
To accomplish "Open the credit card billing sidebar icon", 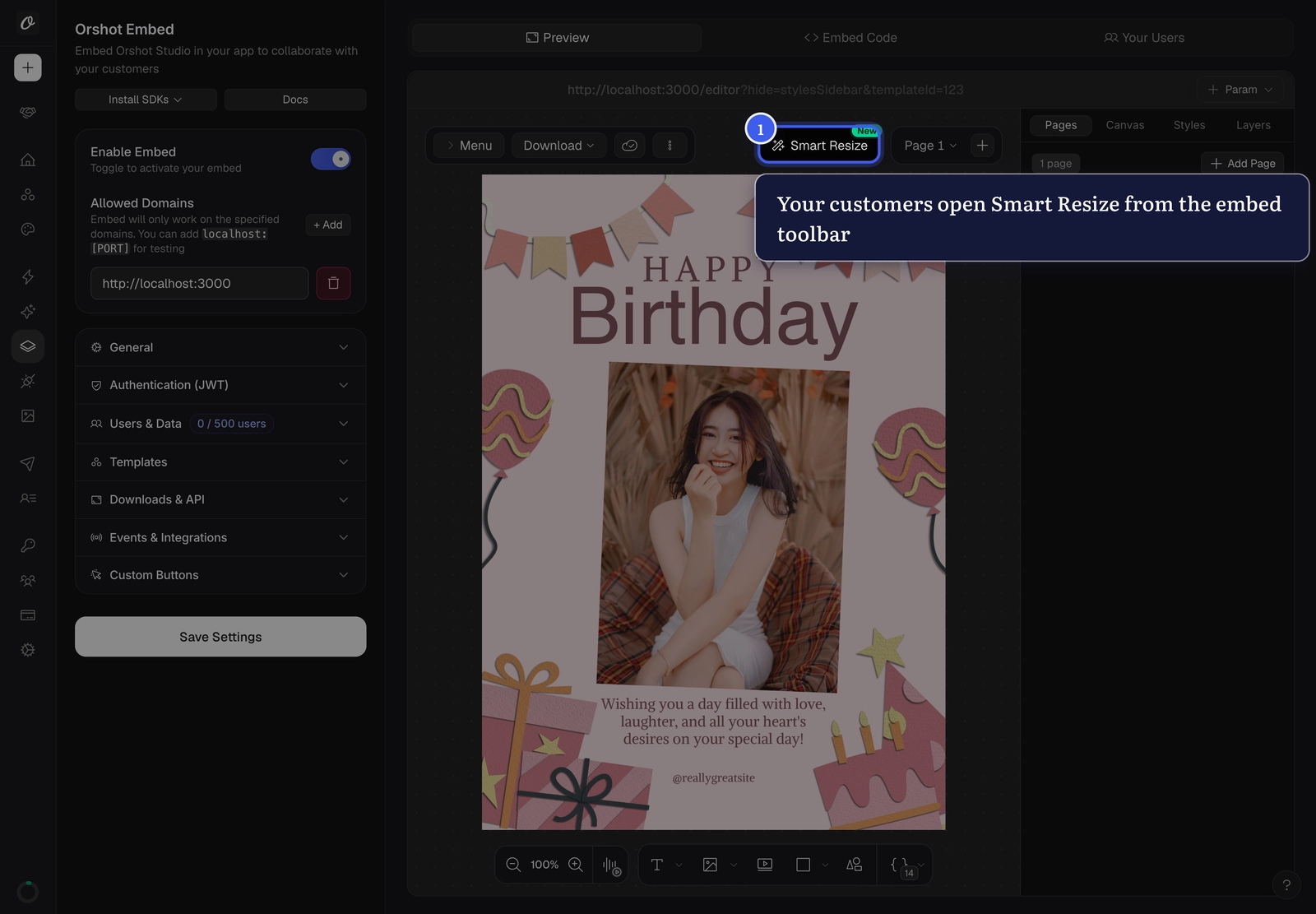I will (x=28, y=615).
